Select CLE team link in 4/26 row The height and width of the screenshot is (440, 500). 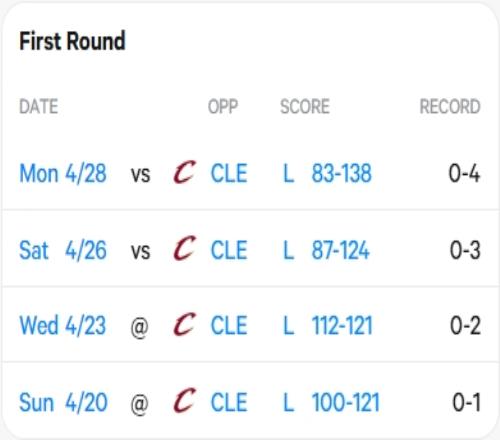click(x=229, y=250)
